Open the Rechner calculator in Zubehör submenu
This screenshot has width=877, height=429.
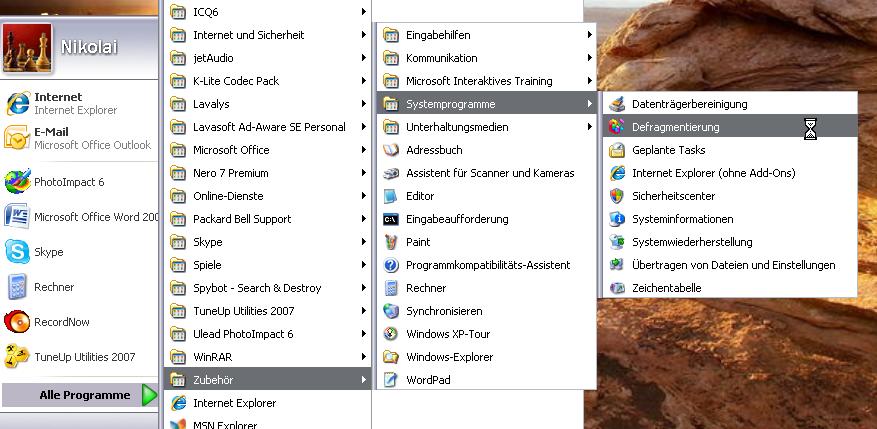(x=425, y=288)
